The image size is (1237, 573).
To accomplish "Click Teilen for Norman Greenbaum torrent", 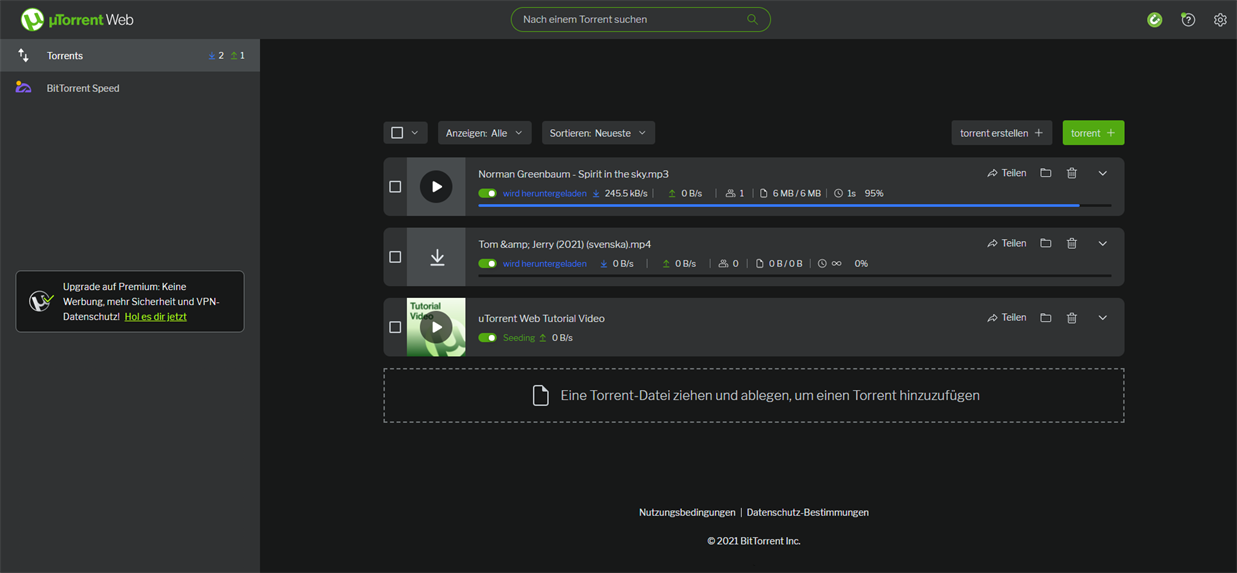I will click(x=1007, y=173).
